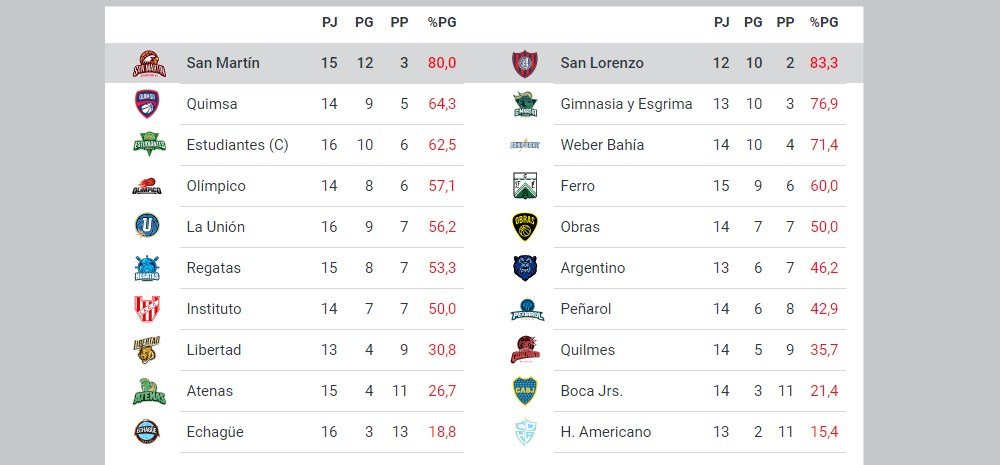Select the Estudiantes green logo

[x=148, y=145]
